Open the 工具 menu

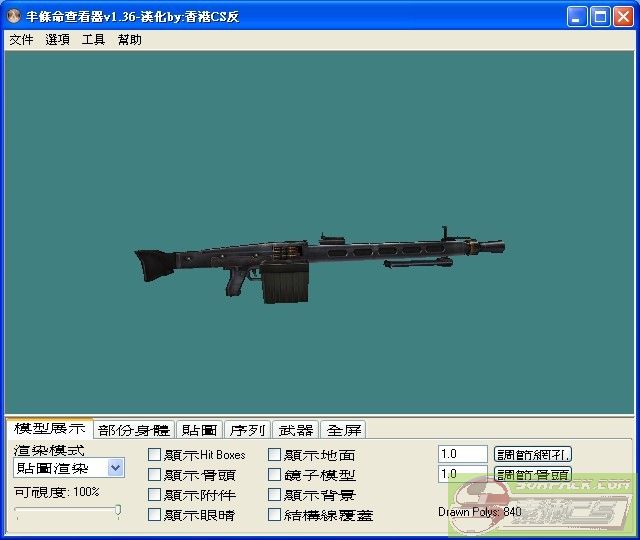click(x=93, y=40)
